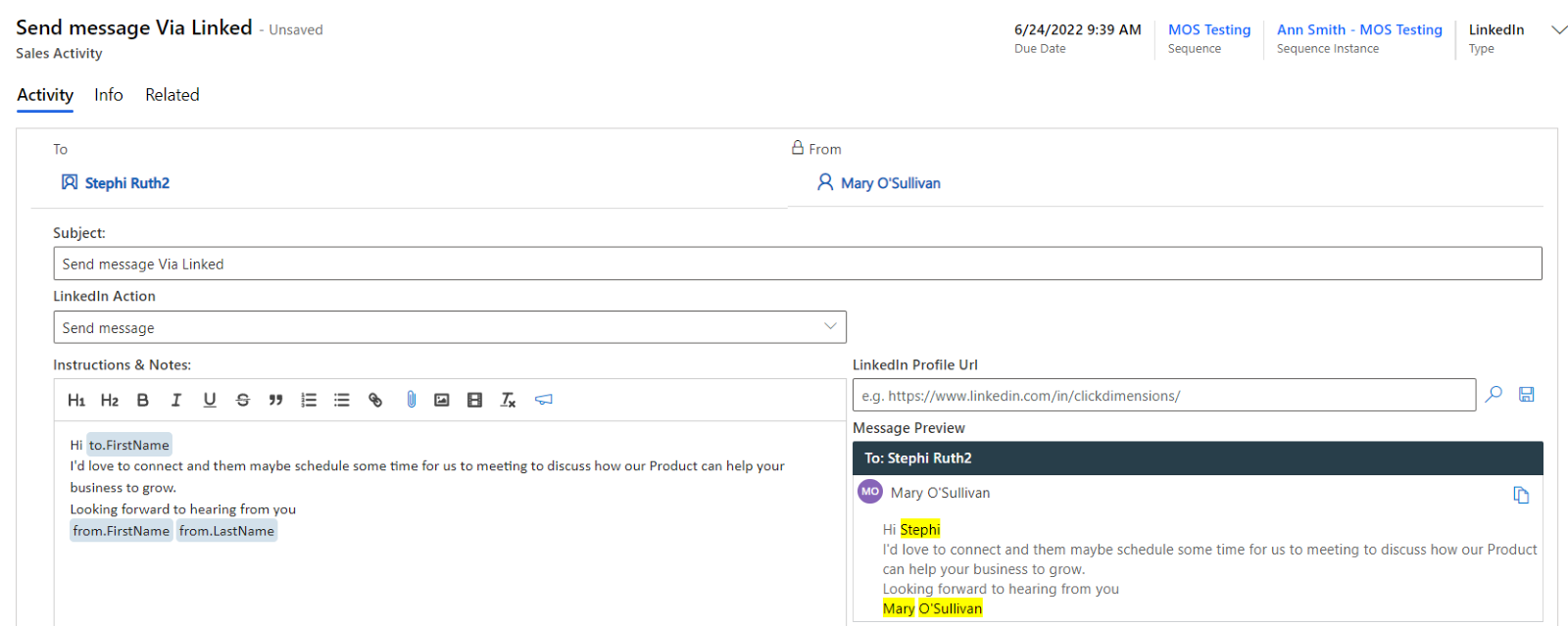Open the LinkedIn Action dropdown

click(450, 327)
